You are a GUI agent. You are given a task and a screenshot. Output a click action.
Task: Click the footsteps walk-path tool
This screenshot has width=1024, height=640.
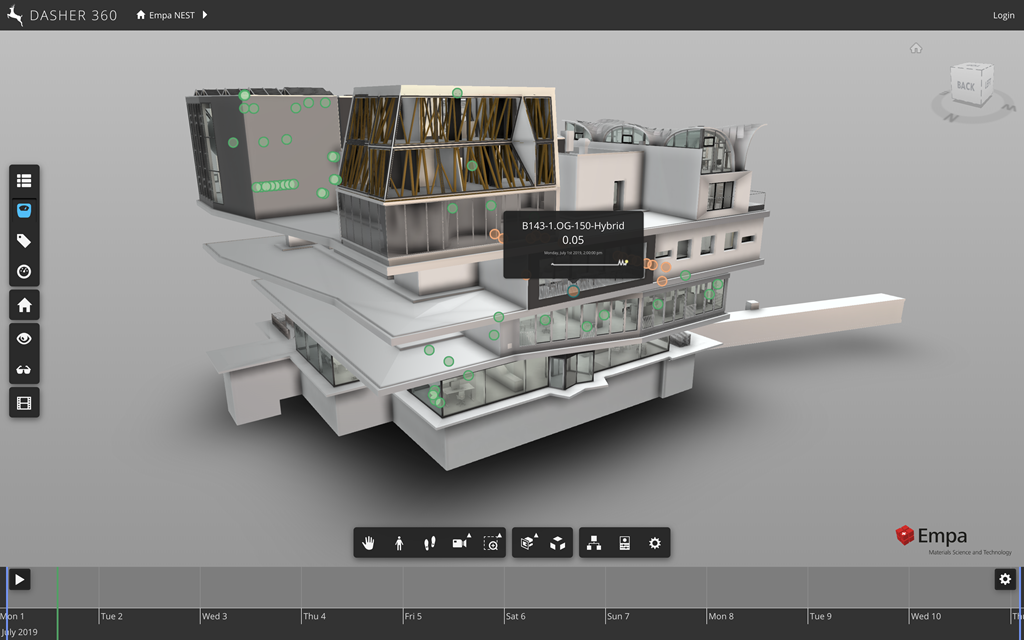click(429, 543)
